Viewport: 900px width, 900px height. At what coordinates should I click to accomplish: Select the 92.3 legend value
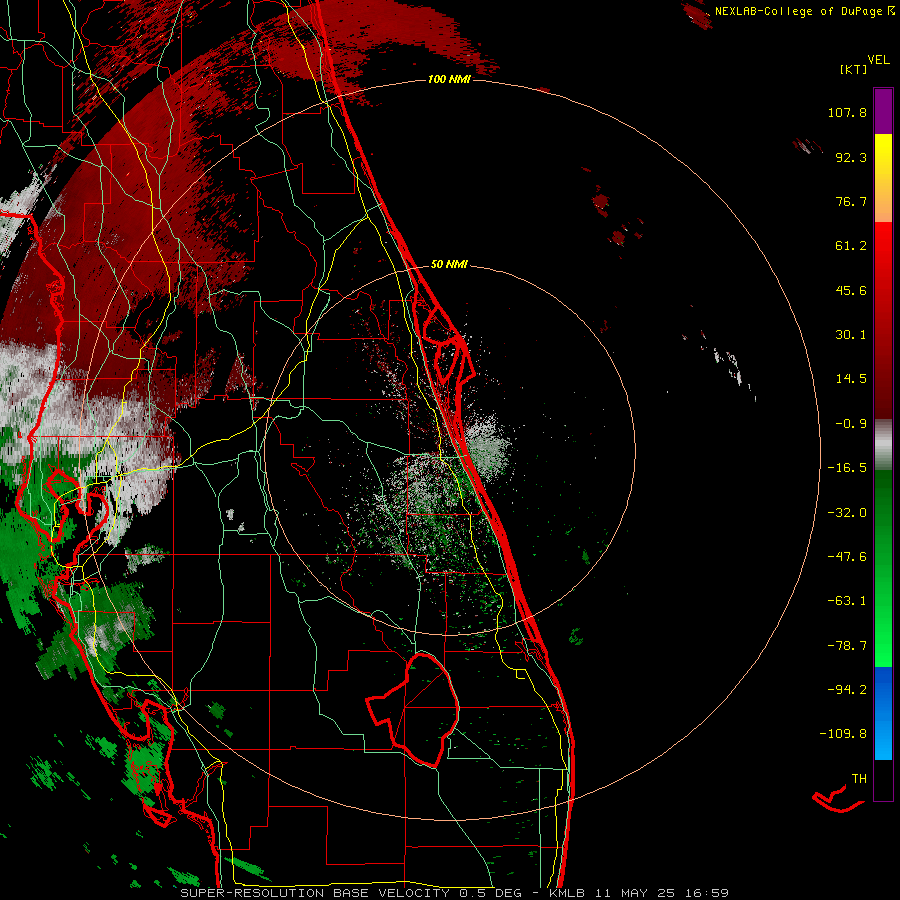[851, 157]
